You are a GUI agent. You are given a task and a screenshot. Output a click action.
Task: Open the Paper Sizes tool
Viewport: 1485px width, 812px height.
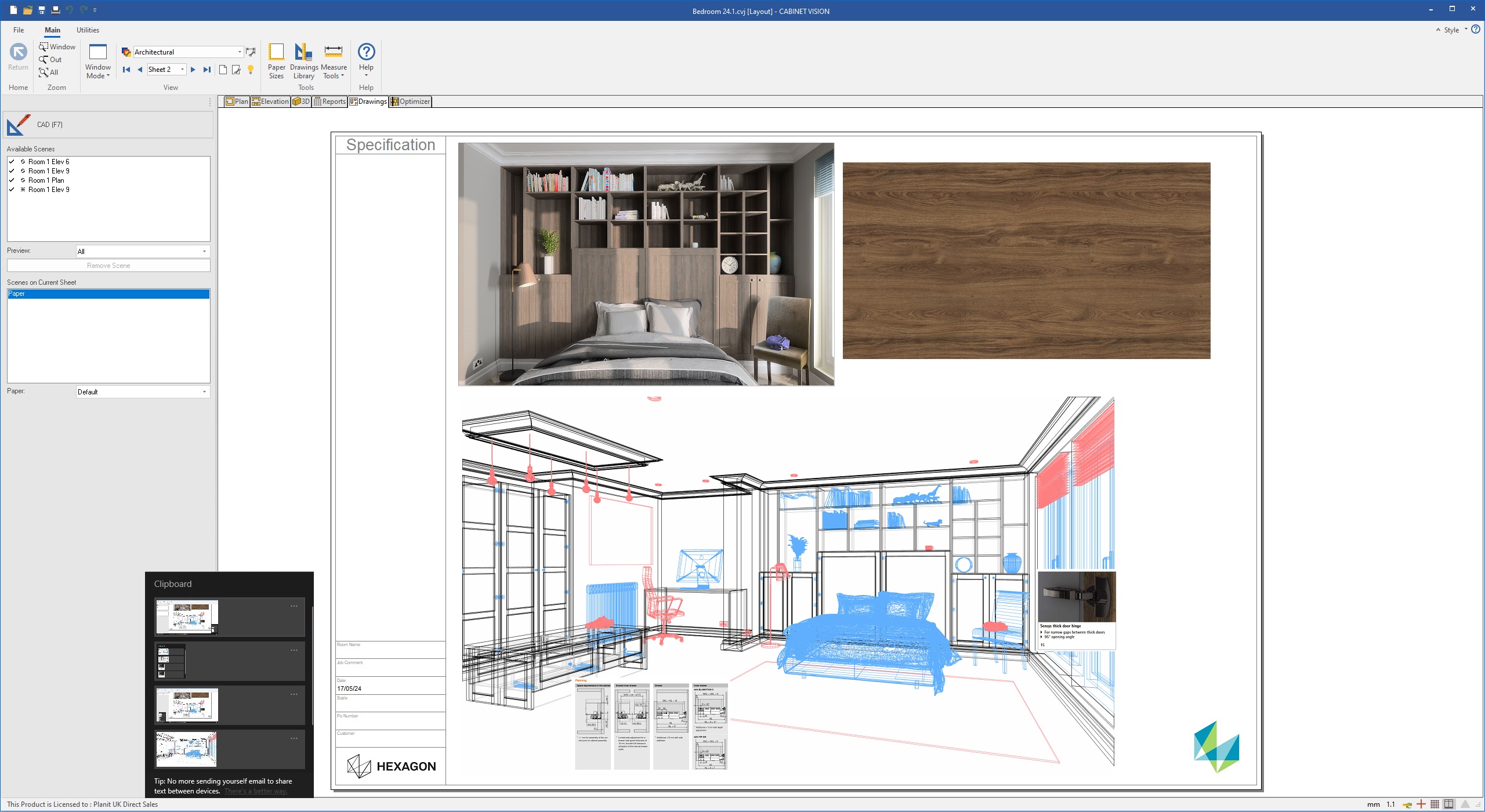click(276, 61)
